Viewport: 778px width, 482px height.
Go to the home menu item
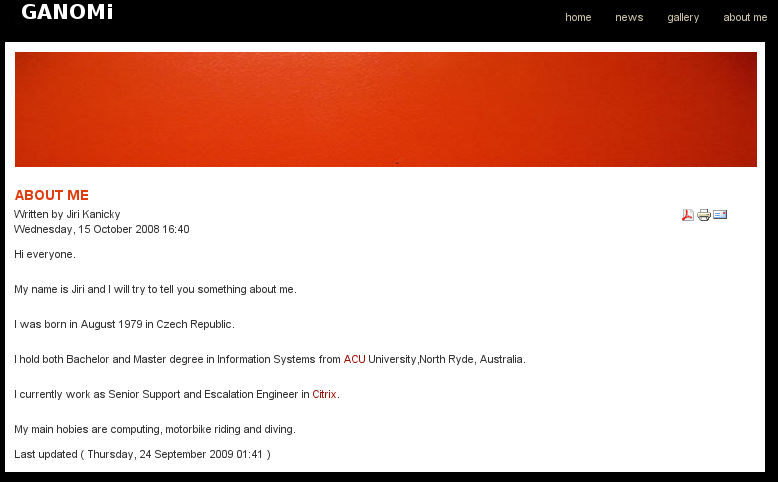coord(578,17)
